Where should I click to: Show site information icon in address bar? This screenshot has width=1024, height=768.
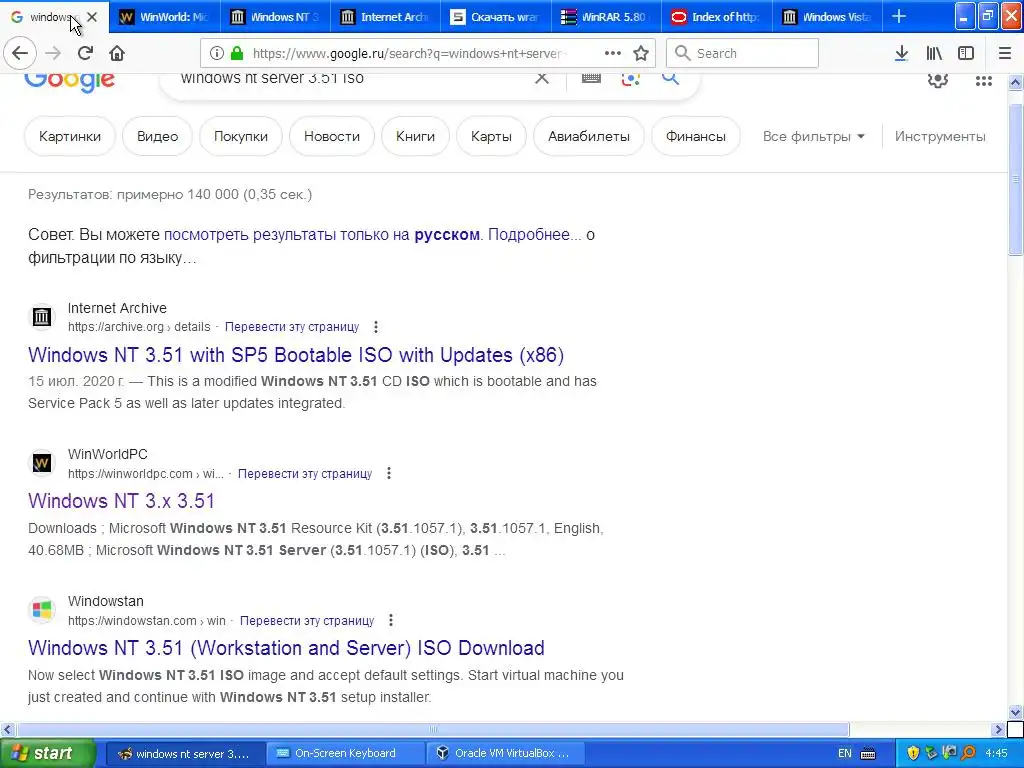point(217,54)
